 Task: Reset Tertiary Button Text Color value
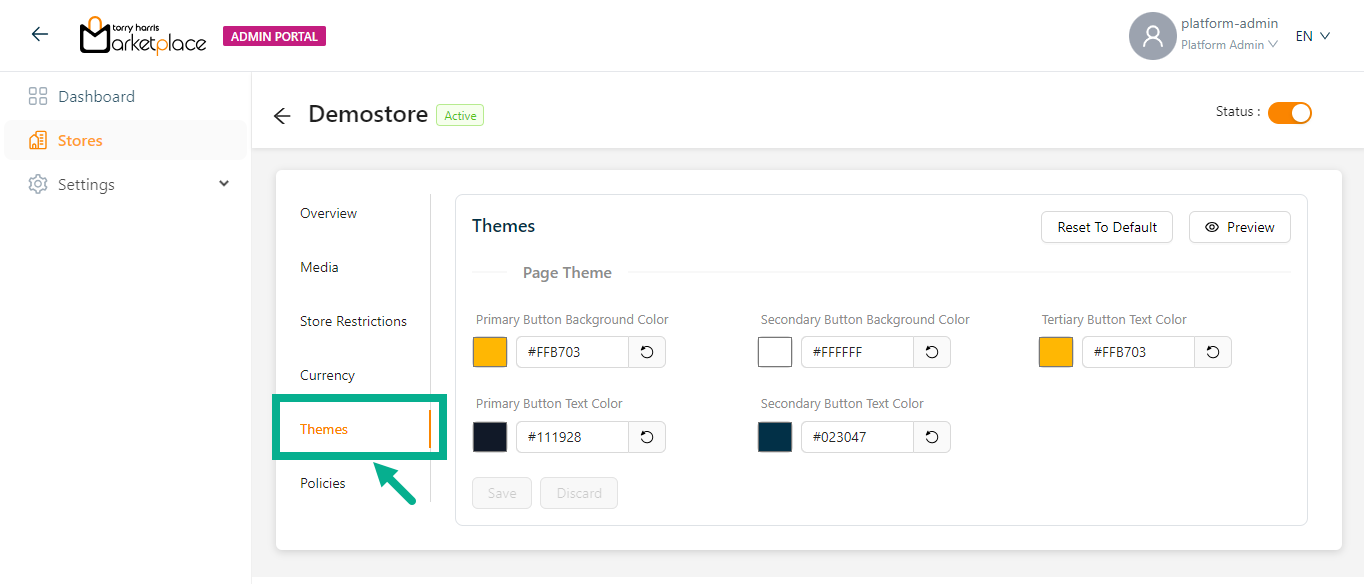click(1213, 352)
